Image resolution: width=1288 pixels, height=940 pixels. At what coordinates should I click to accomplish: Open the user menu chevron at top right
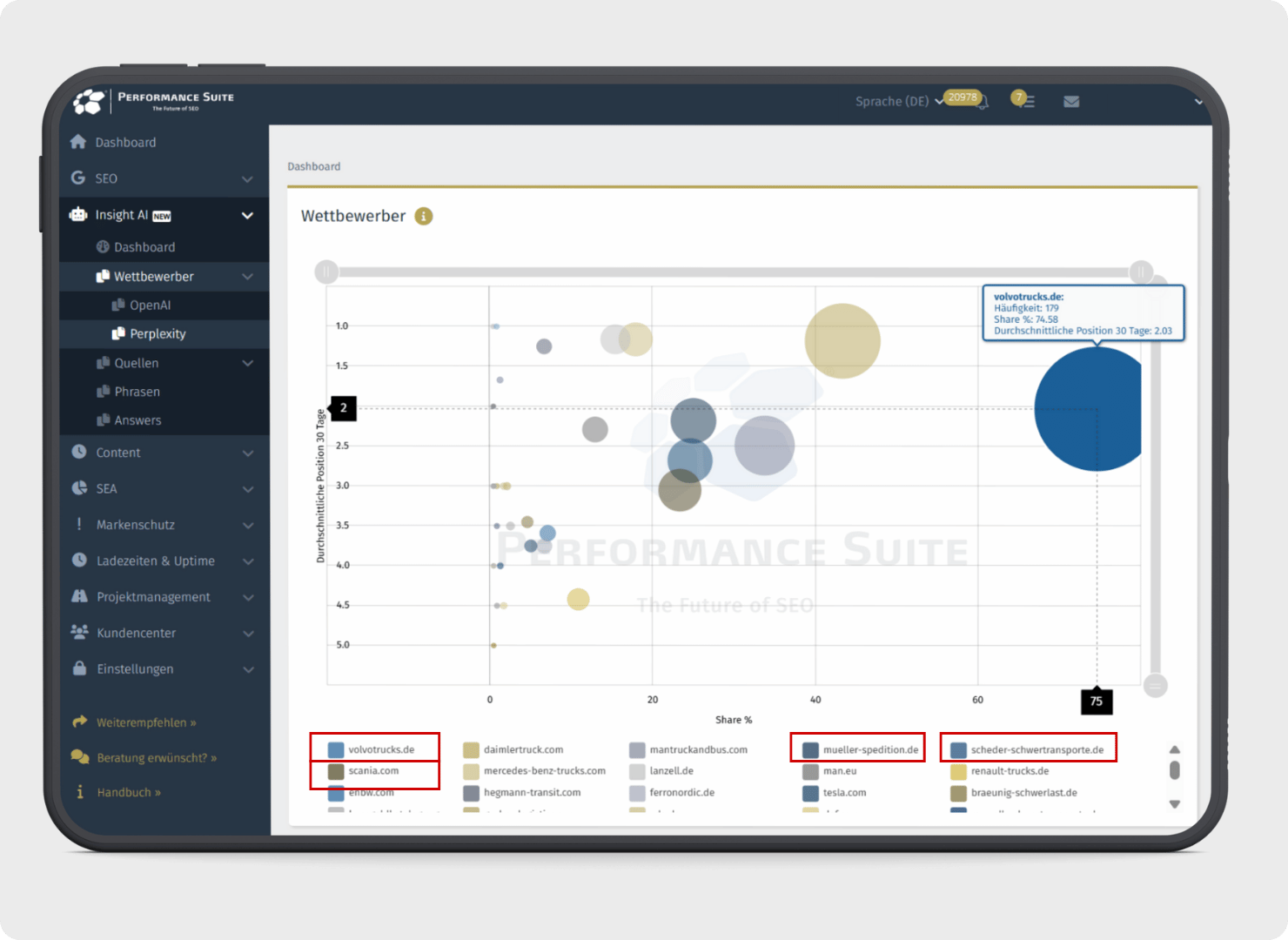1198,102
